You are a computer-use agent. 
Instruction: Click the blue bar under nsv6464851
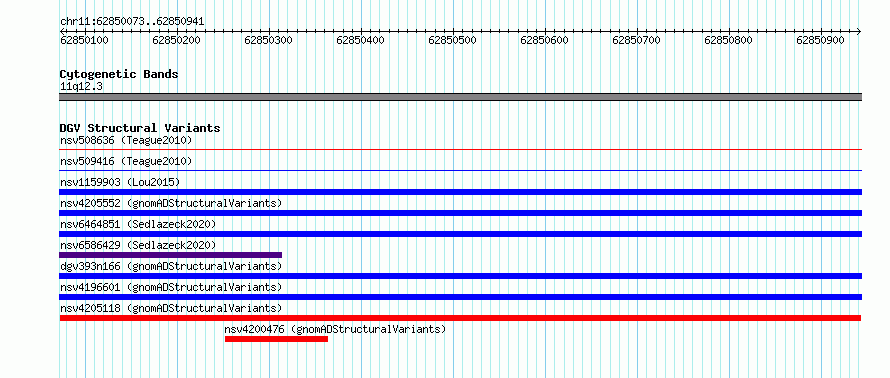click(460, 234)
